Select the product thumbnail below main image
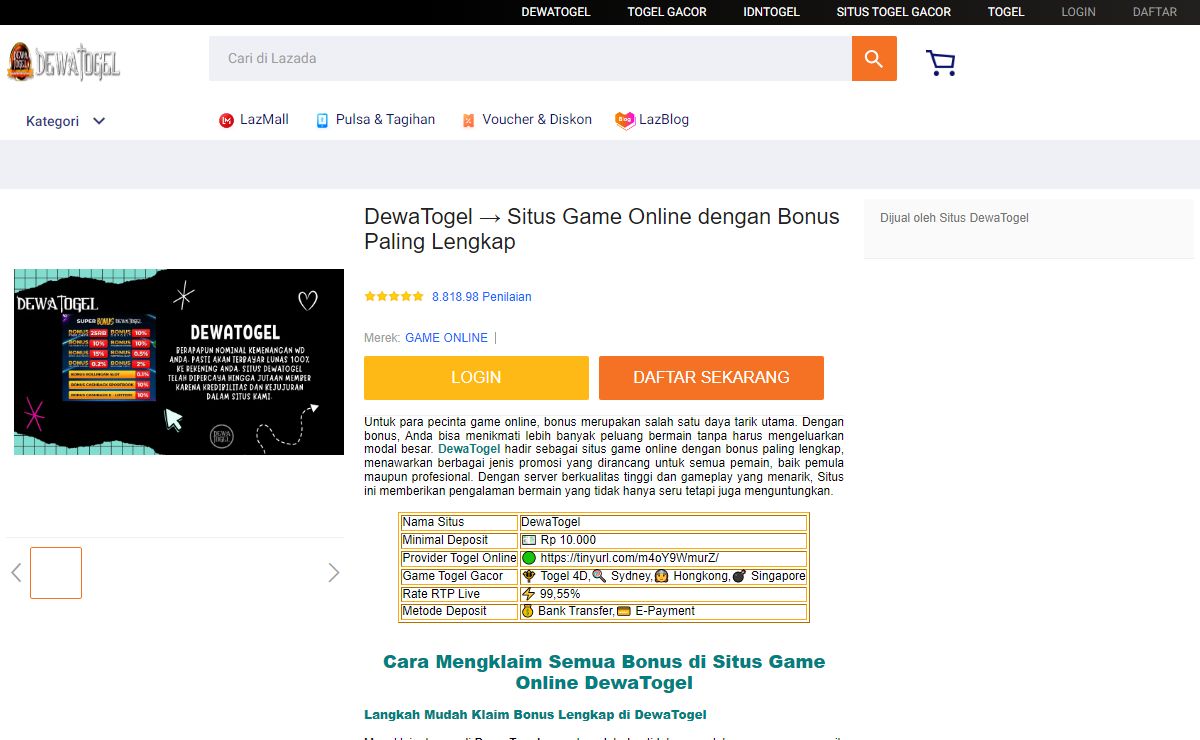1200x740 pixels. [56, 573]
